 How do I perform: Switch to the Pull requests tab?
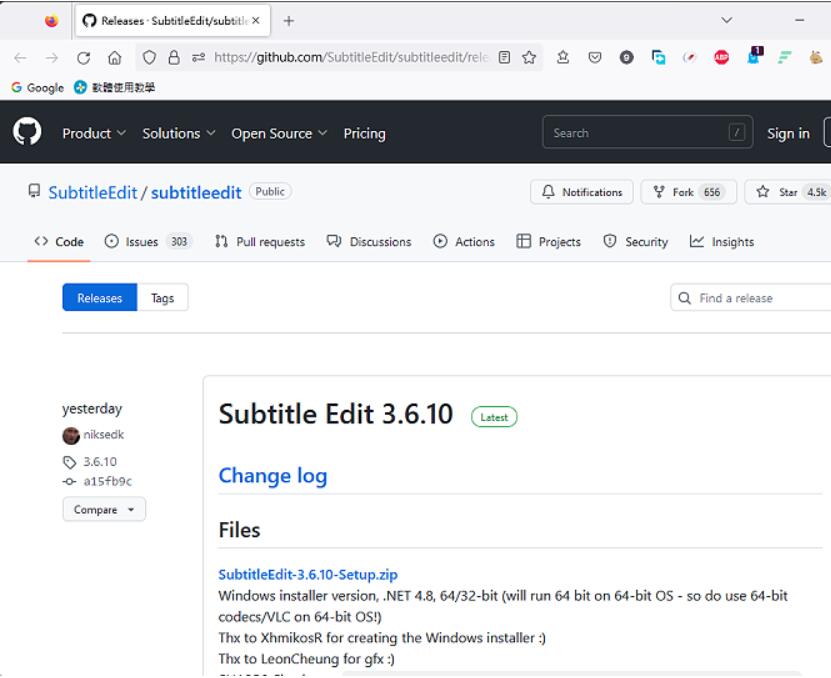[260, 242]
